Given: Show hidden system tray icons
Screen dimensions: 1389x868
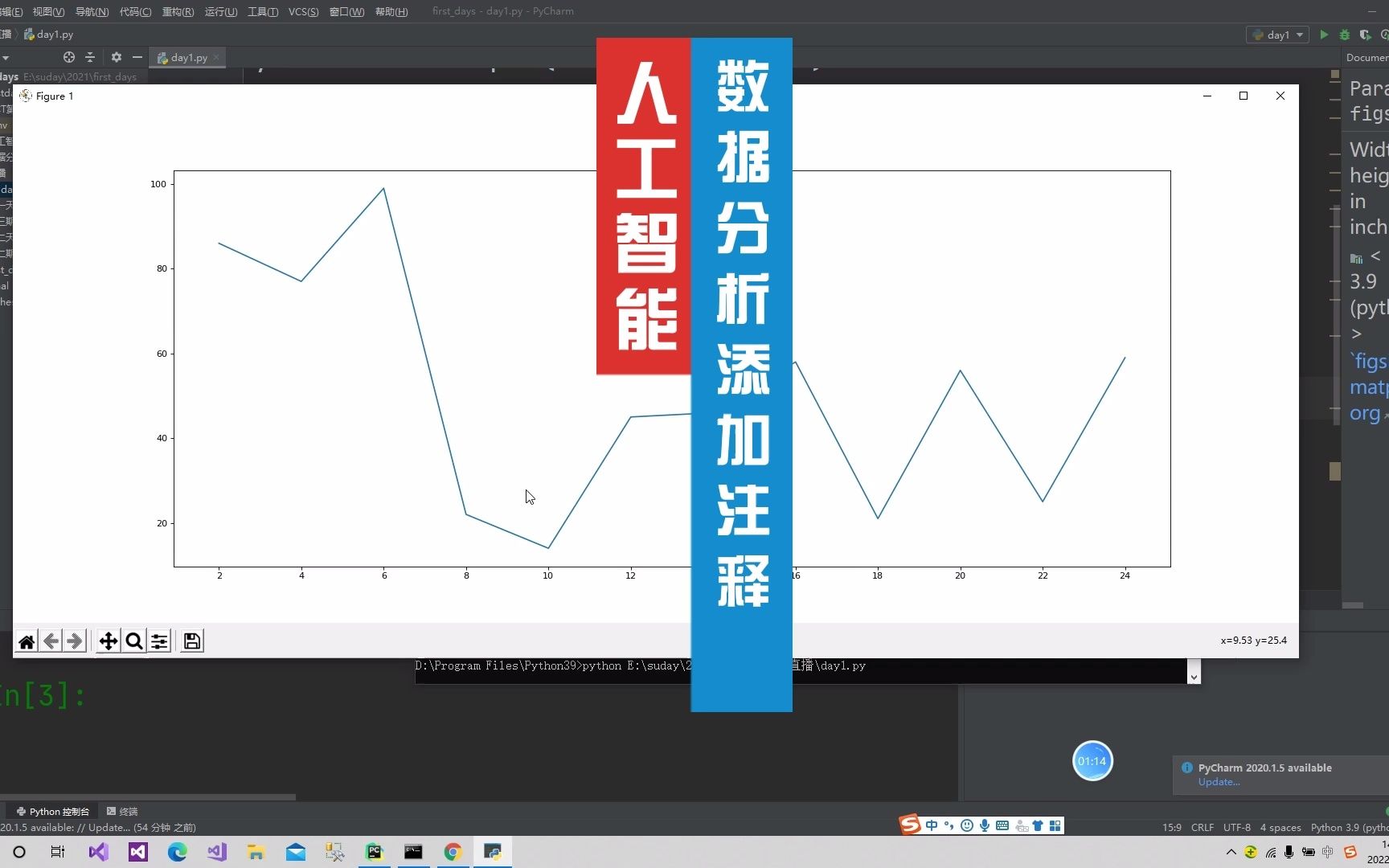Looking at the screenshot, I should 1231,852.
